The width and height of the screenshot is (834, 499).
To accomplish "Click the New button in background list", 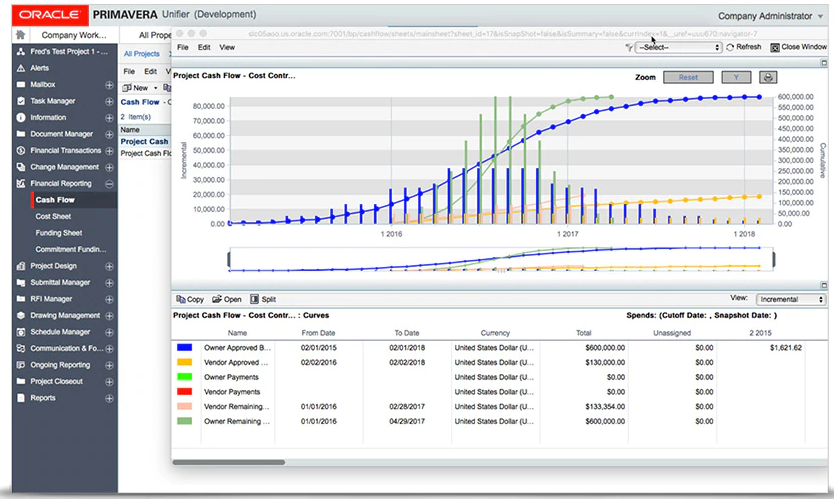I will 136,88.
